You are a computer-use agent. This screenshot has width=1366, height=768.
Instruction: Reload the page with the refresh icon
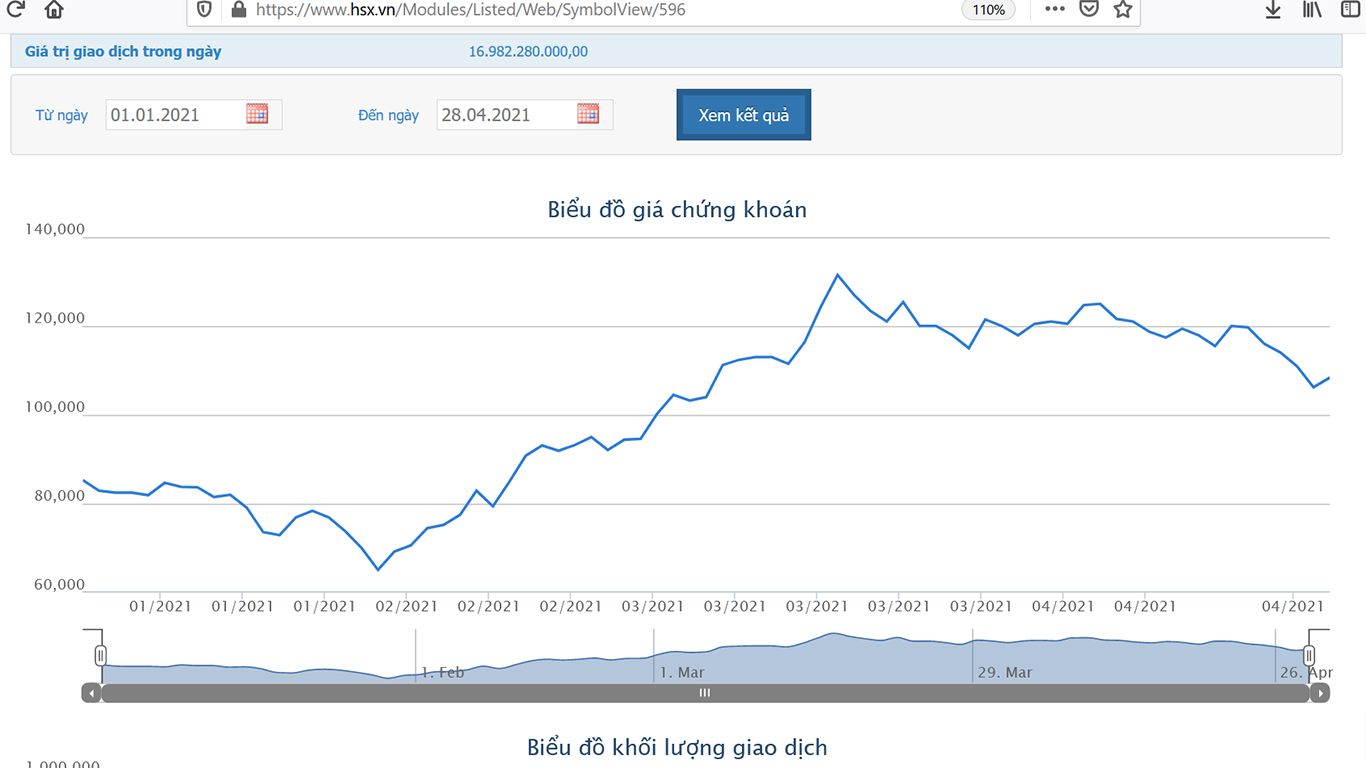point(15,9)
